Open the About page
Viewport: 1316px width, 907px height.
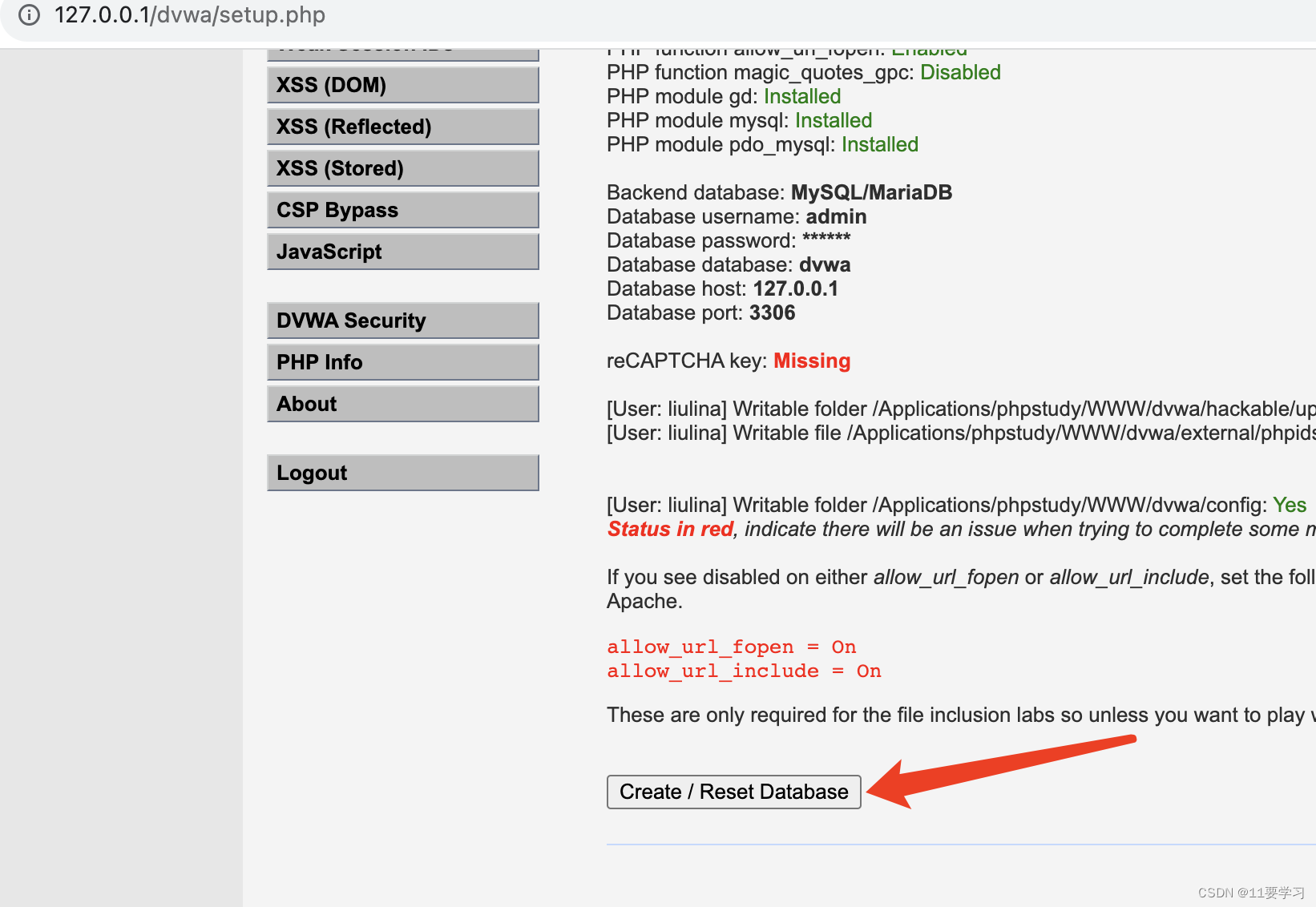pos(403,404)
